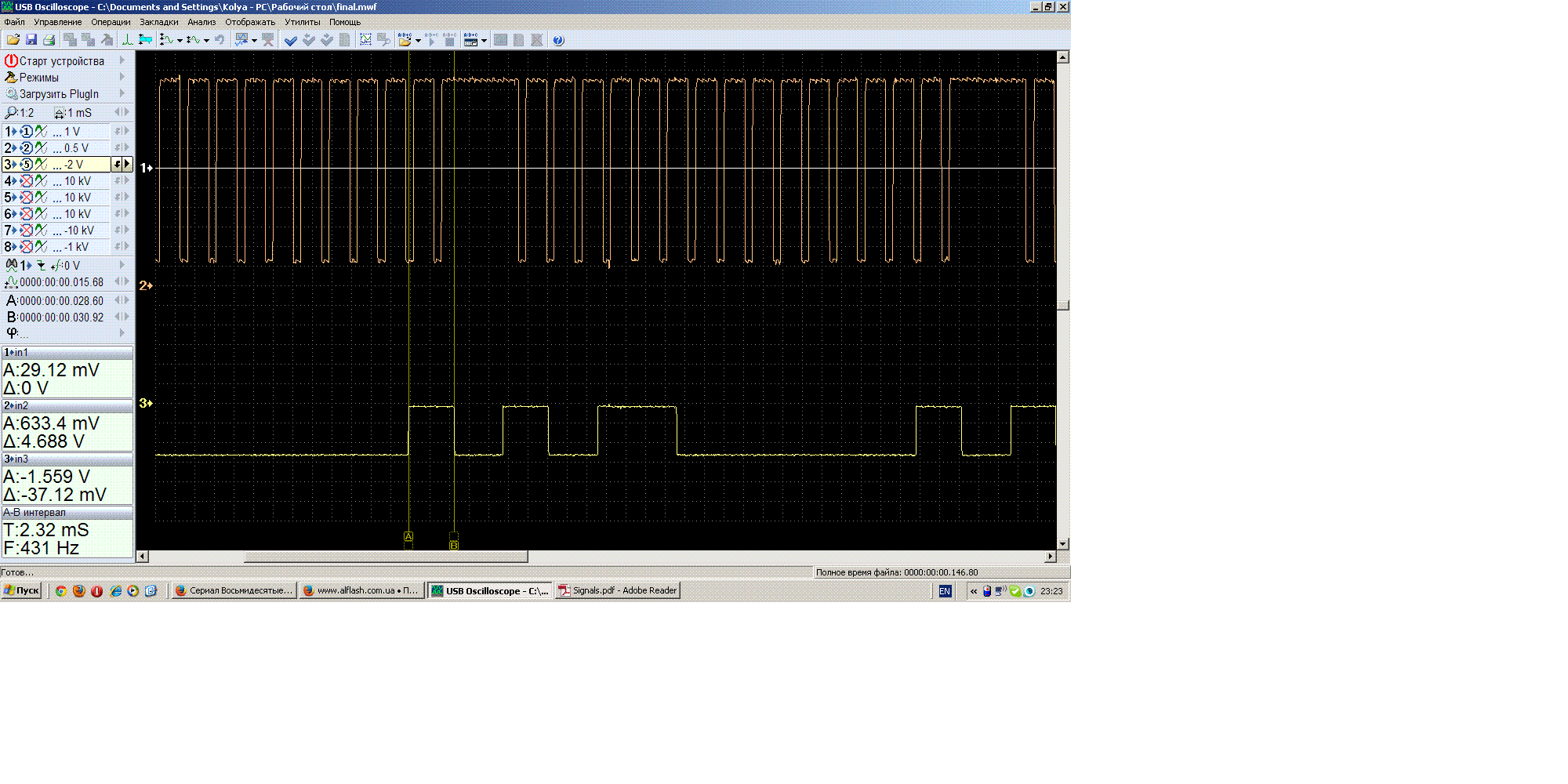The height and width of the screenshot is (784, 1568).
Task: Click the magnifier zoom 1:2 icon
Action: (x=11, y=113)
